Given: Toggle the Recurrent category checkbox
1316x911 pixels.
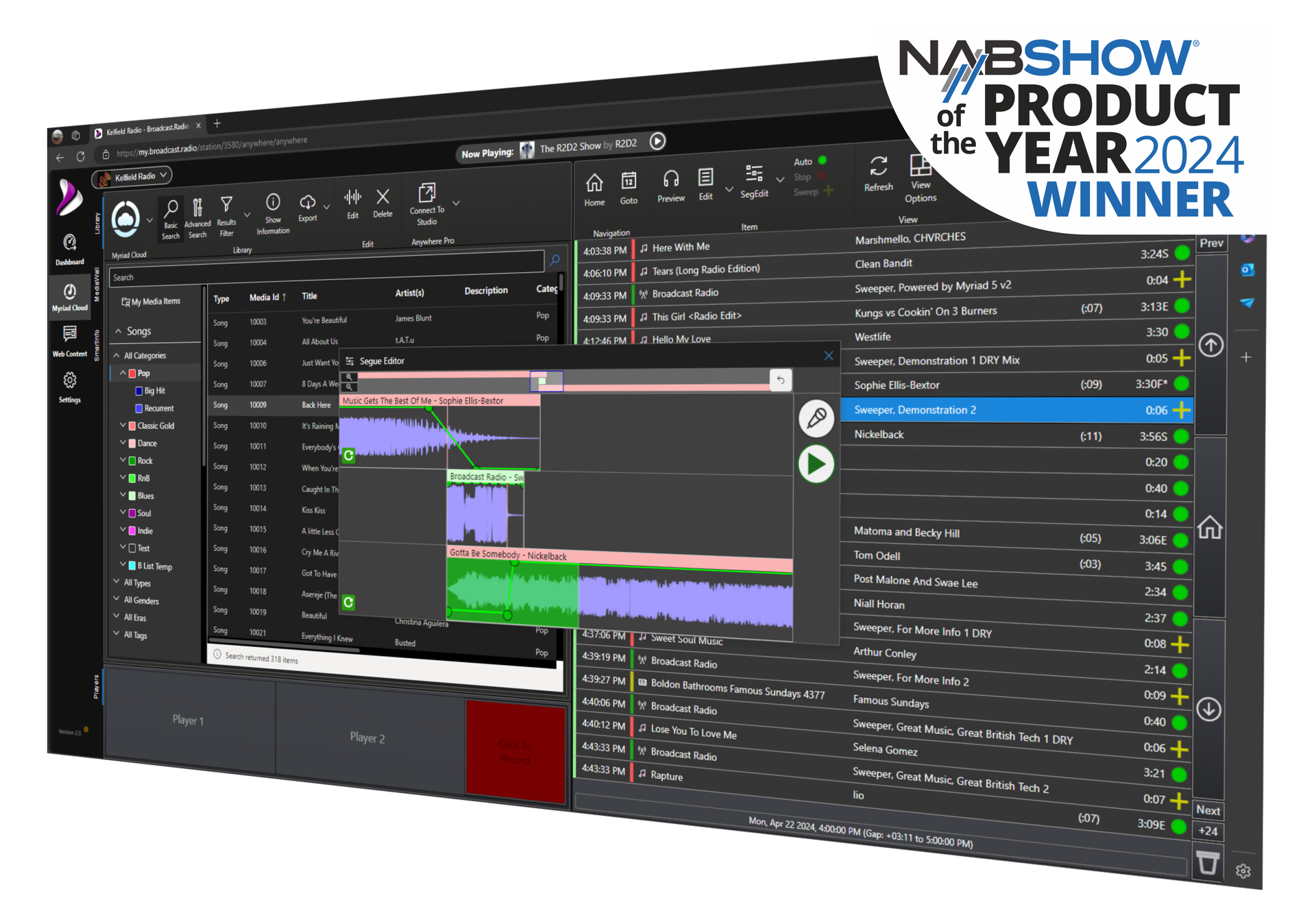Looking at the screenshot, I should point(139,408).
